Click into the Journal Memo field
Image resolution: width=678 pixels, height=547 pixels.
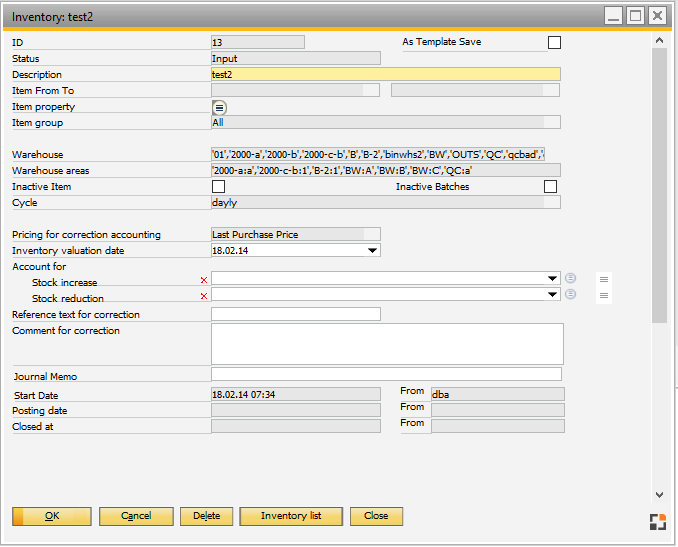point(386,375)
